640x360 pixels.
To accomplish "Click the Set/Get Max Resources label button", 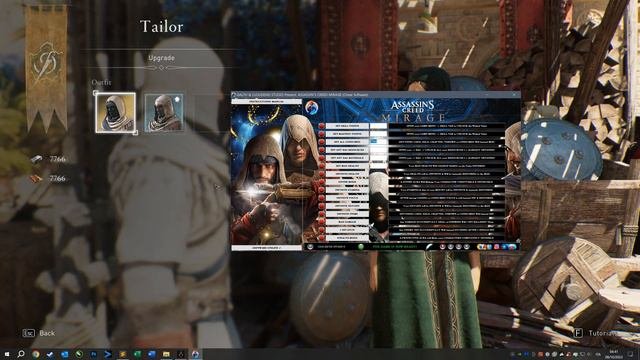I will pos(347,150).
